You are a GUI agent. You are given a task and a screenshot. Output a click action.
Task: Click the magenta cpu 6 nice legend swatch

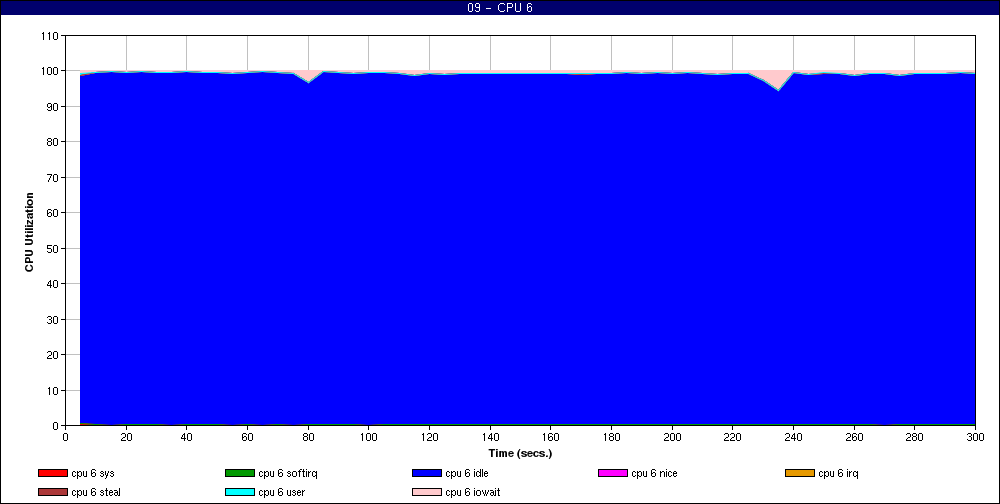point(613,473)
